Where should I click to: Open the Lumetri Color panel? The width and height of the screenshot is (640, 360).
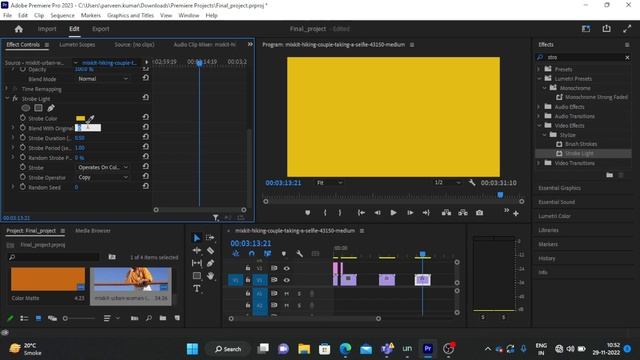tap(554, 216)
